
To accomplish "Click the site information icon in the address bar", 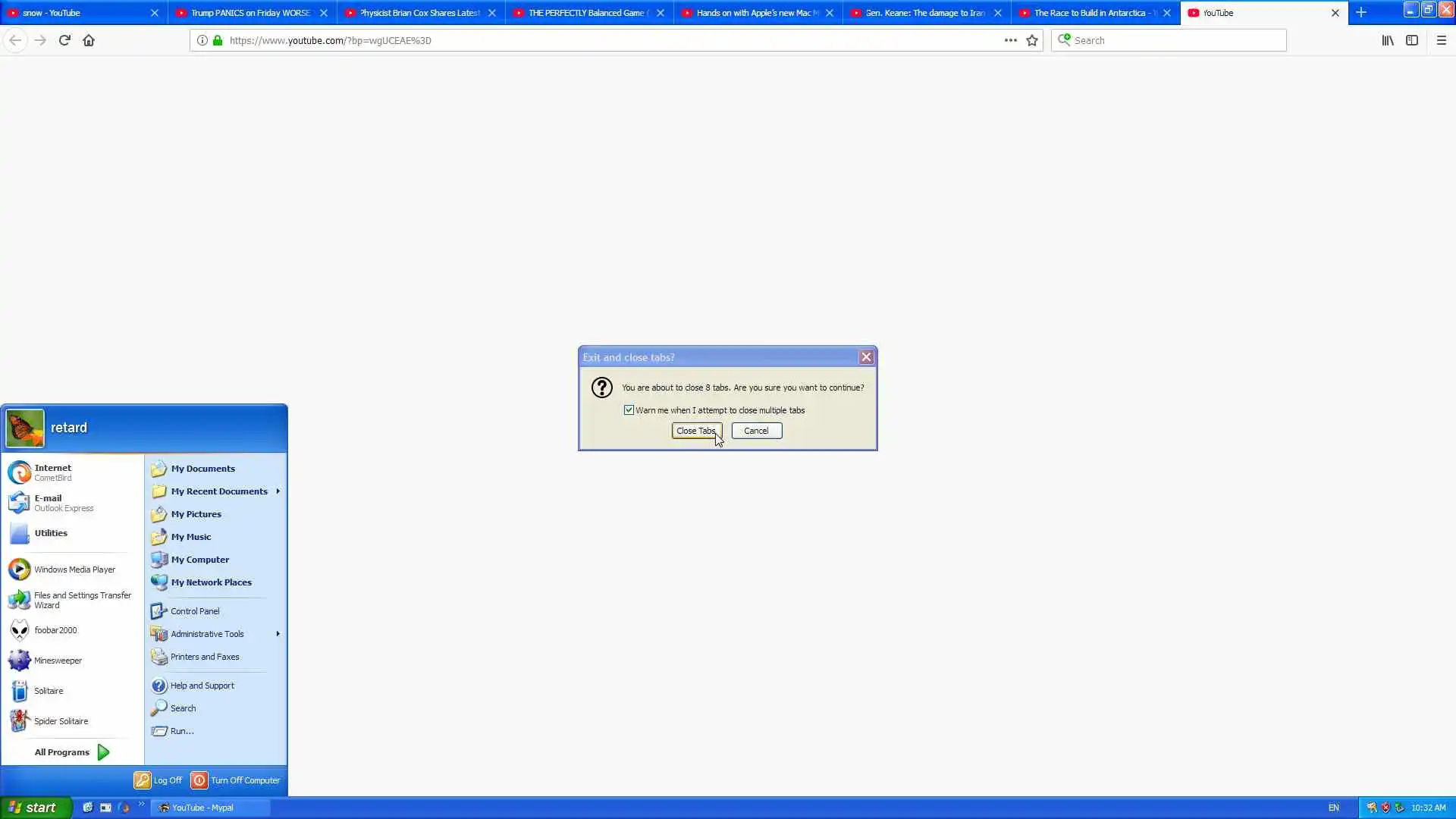I will coord(202,40).
